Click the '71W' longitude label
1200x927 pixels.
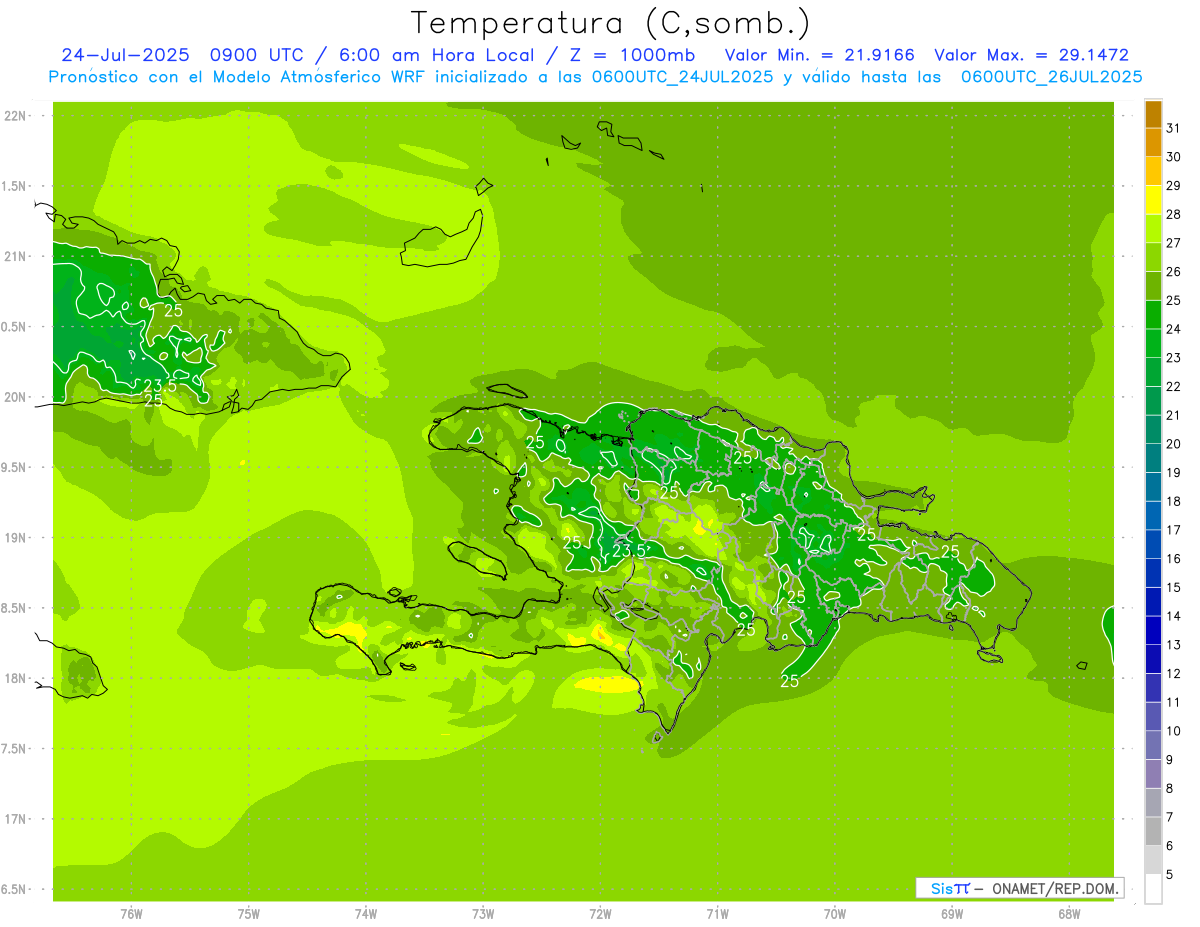click(x=717, y=913)
